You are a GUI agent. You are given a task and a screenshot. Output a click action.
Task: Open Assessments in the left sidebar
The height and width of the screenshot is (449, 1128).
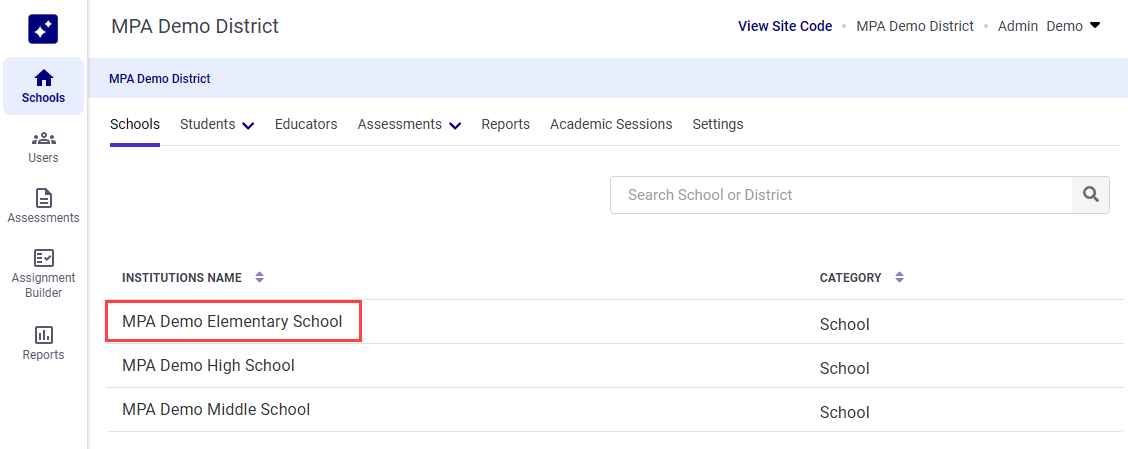point(43,206)
